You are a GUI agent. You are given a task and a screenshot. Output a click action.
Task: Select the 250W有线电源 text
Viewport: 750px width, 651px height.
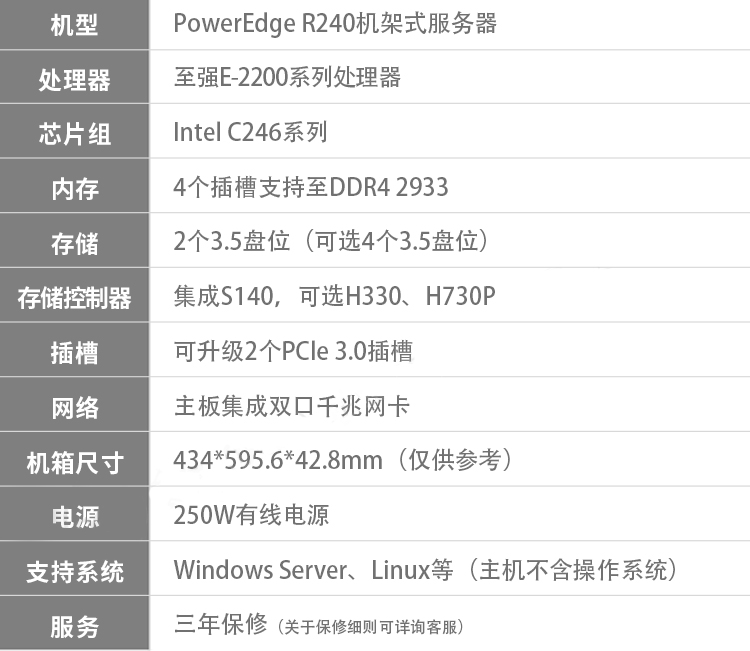(251, 515)
